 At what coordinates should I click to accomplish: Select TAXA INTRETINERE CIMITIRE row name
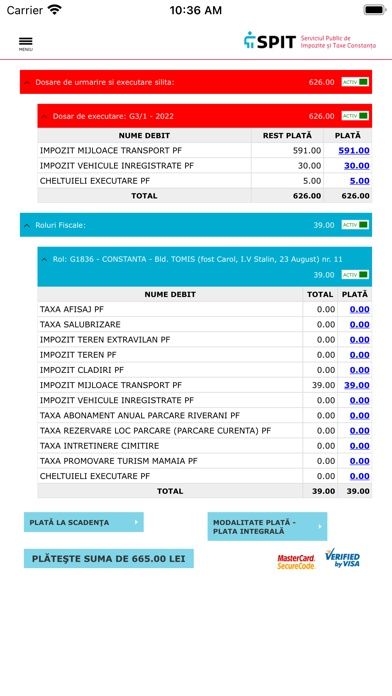(x=99, y=446)
